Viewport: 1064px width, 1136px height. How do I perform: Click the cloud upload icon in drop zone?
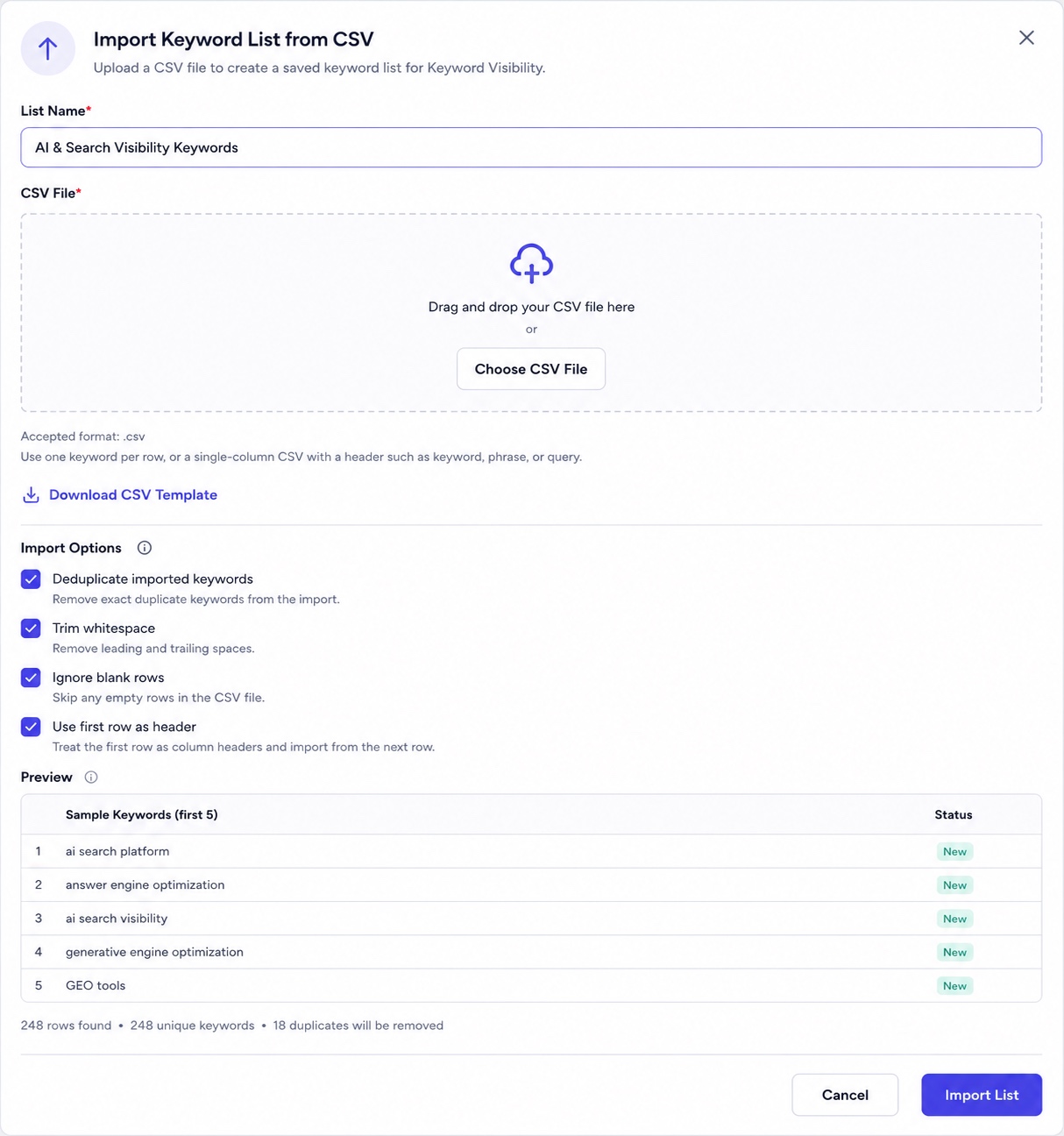[x=531, y=264]
